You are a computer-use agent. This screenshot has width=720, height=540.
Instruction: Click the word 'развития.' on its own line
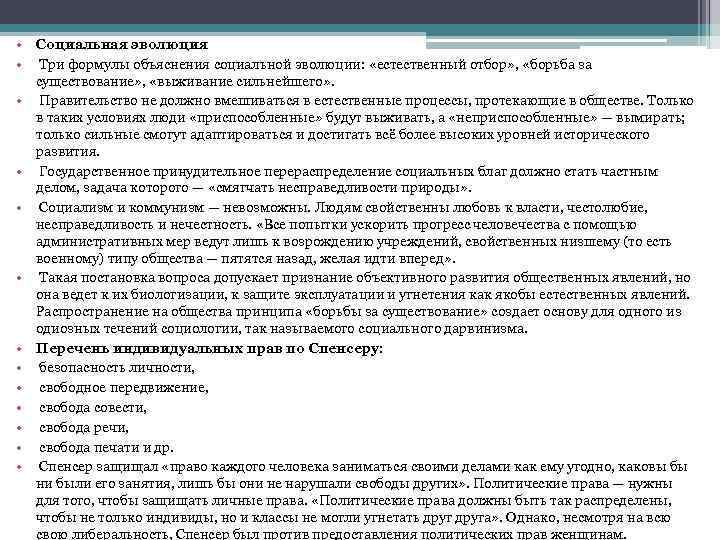coord(68,151)
